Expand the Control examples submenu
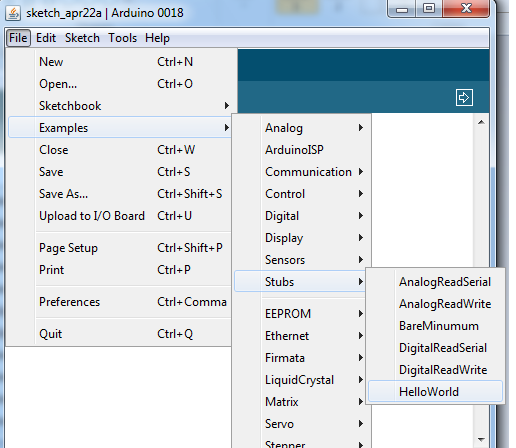Screen dimensions: 516x448 click(302, 194)
